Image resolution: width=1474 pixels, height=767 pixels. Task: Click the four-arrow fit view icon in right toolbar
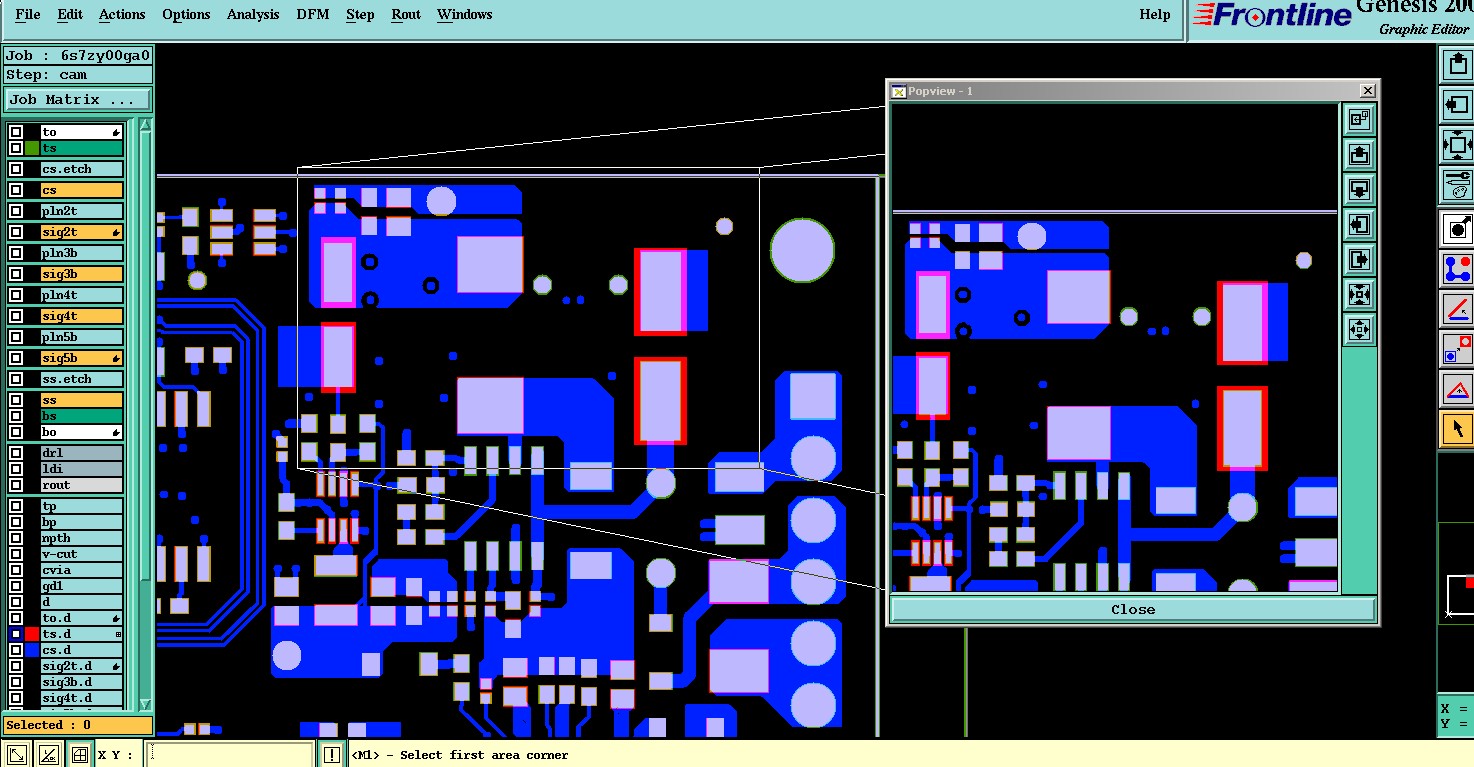point(1457,145)
